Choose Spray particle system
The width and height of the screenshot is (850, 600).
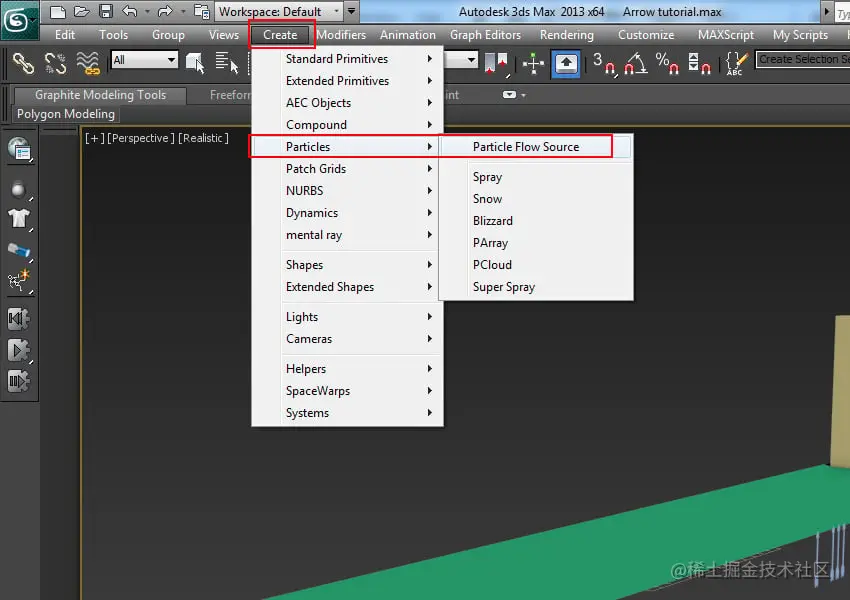pos(536,177)
